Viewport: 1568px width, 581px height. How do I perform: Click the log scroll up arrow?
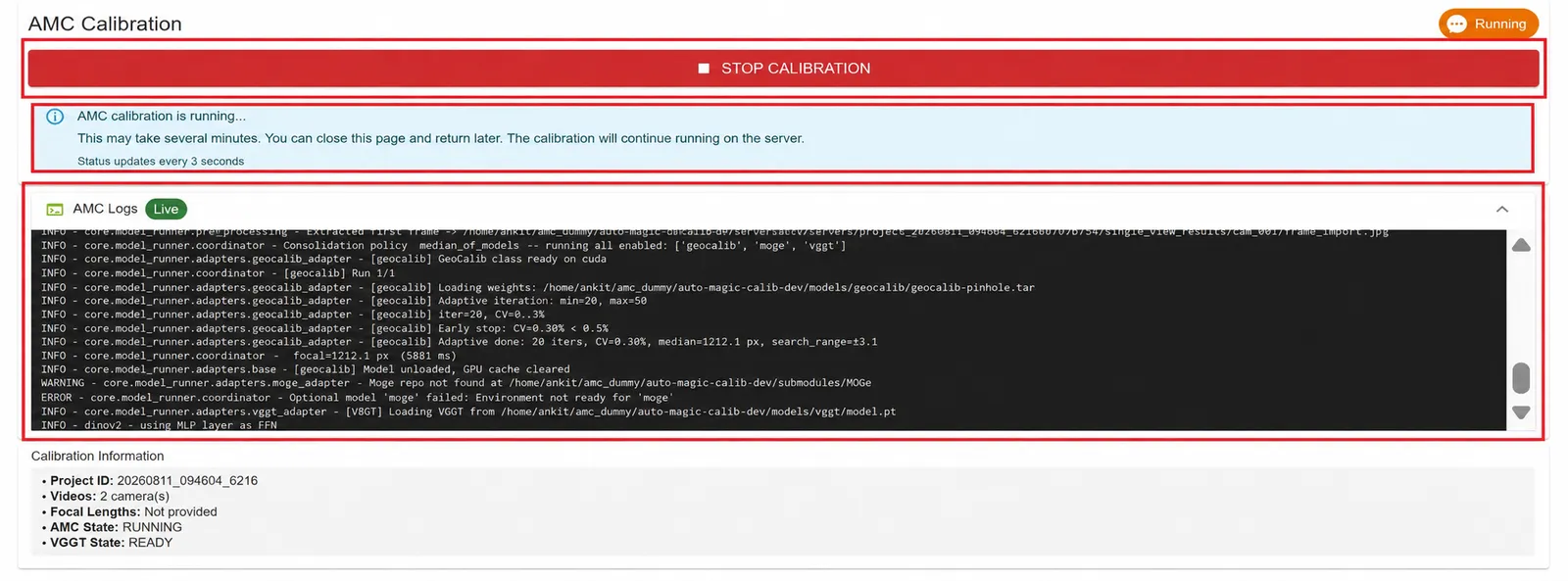tap(1521, 245)
